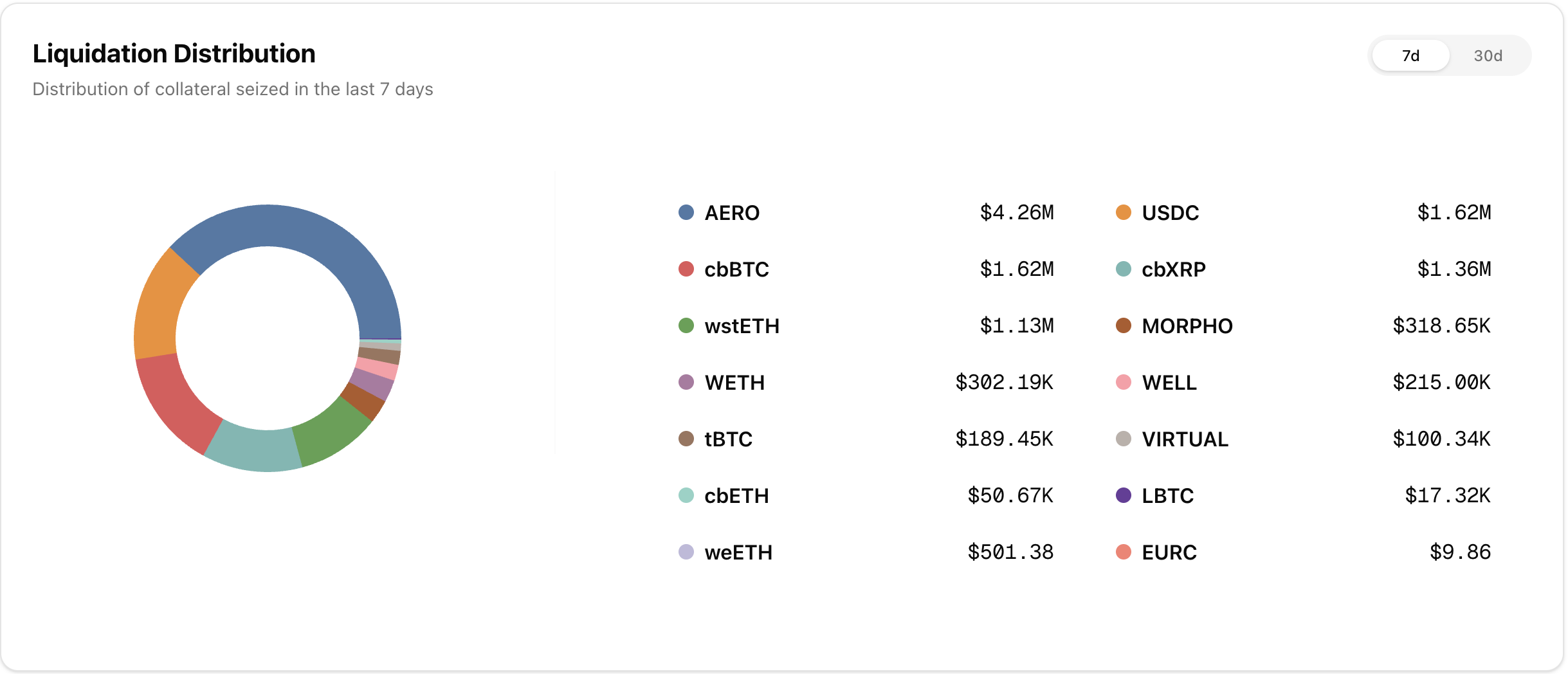1568x674 pixels.
Task: Click the USDC orange legend dot
Action: [1124, 212]
